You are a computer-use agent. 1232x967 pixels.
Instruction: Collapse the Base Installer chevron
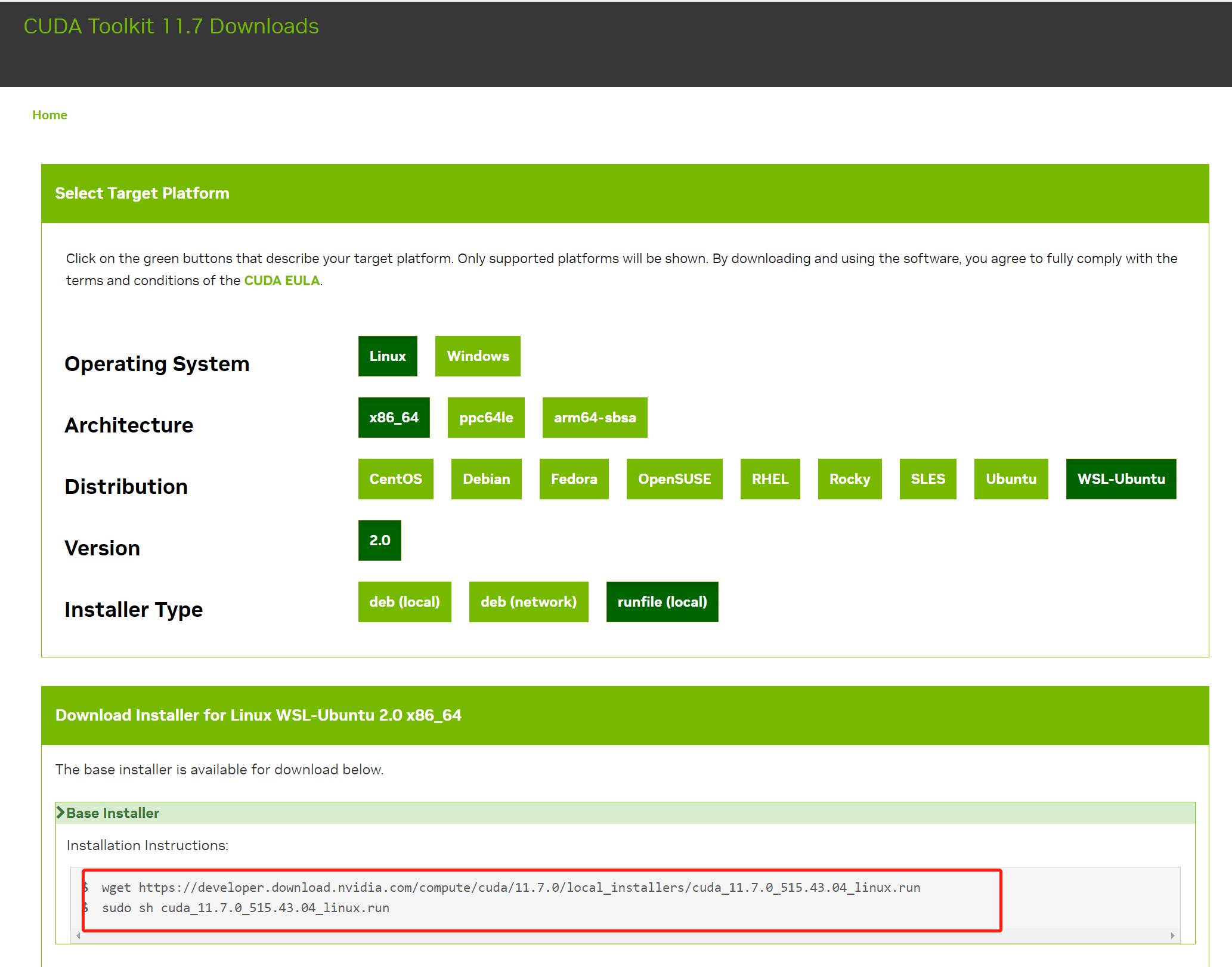point(60,812)
